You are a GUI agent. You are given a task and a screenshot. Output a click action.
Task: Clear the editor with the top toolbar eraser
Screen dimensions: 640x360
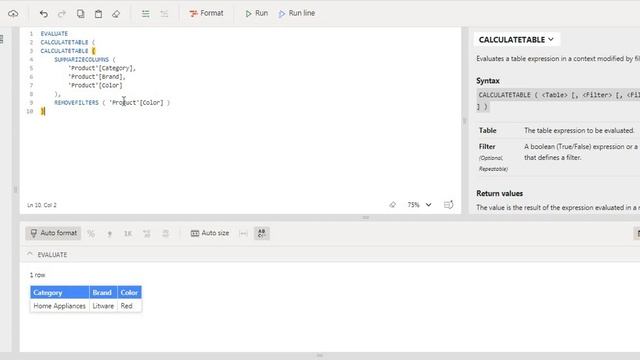(116, 13)
